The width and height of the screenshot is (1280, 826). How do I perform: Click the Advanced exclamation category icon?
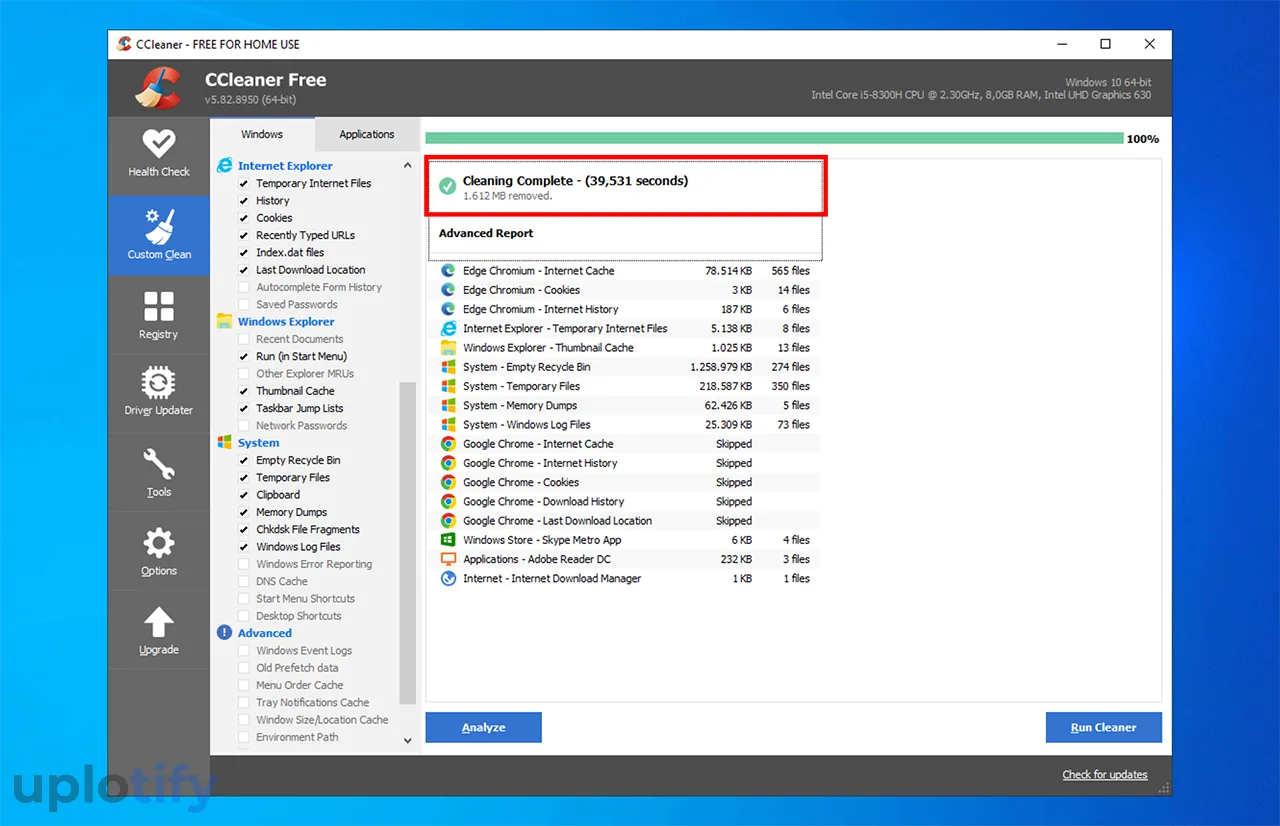225,633
